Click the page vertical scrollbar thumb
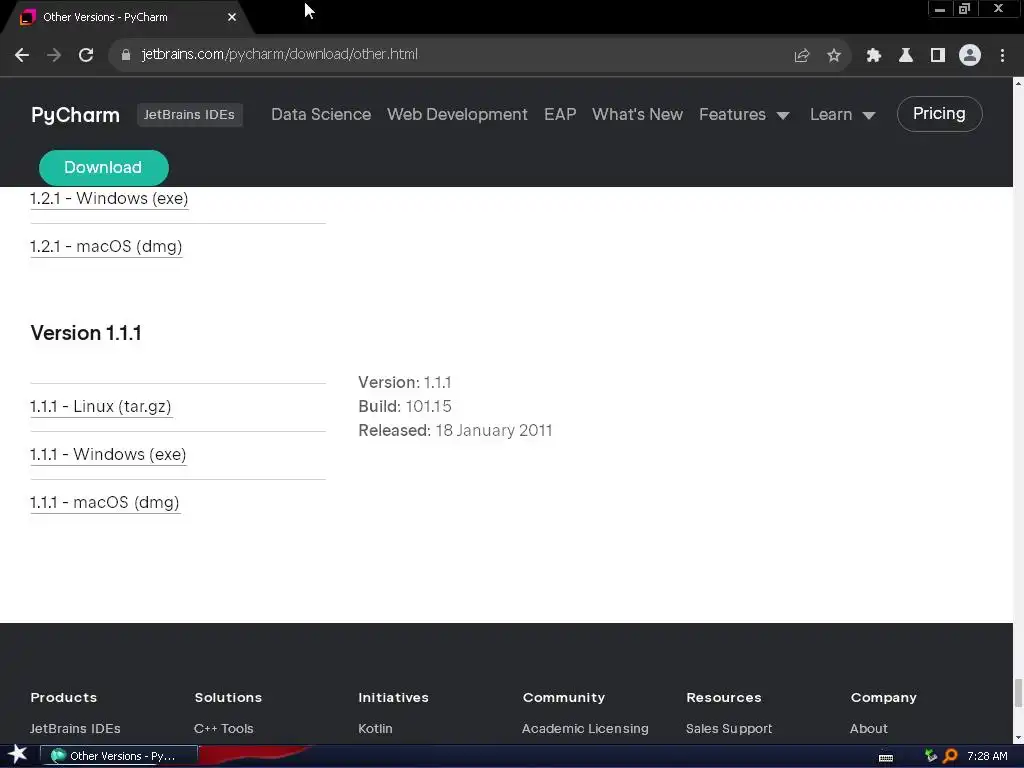 tap(1018, 693)
